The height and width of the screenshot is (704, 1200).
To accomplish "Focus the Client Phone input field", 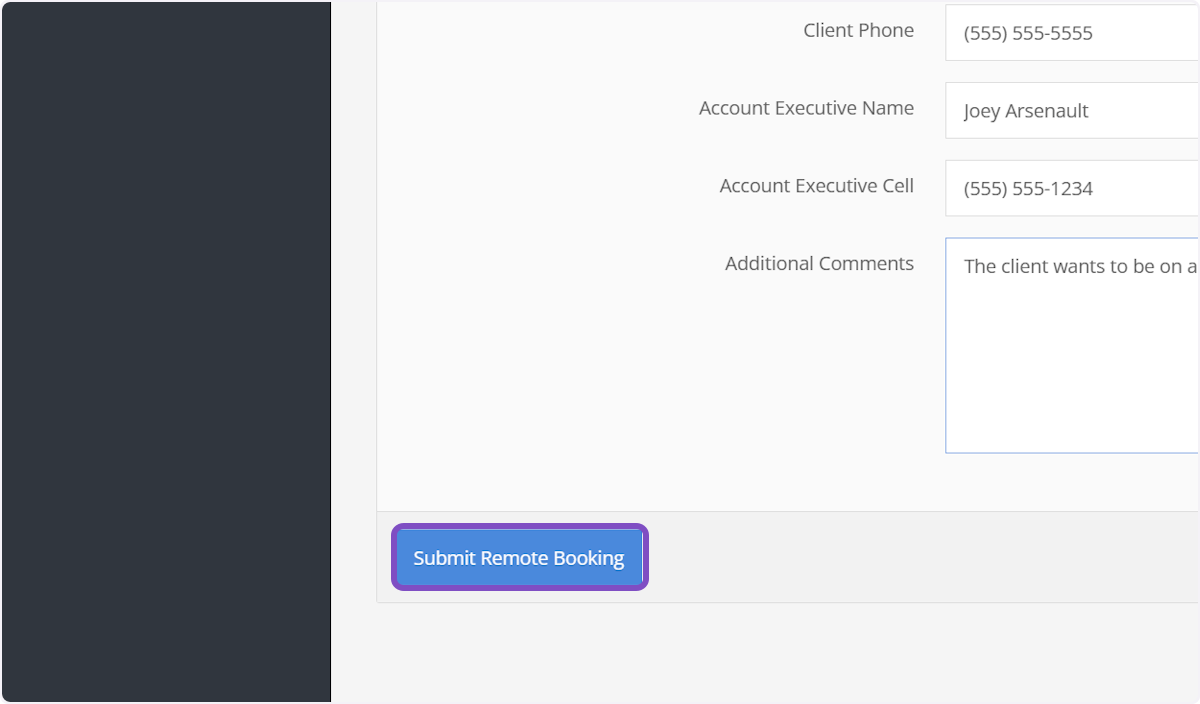I will click(x=1070, y=33).
